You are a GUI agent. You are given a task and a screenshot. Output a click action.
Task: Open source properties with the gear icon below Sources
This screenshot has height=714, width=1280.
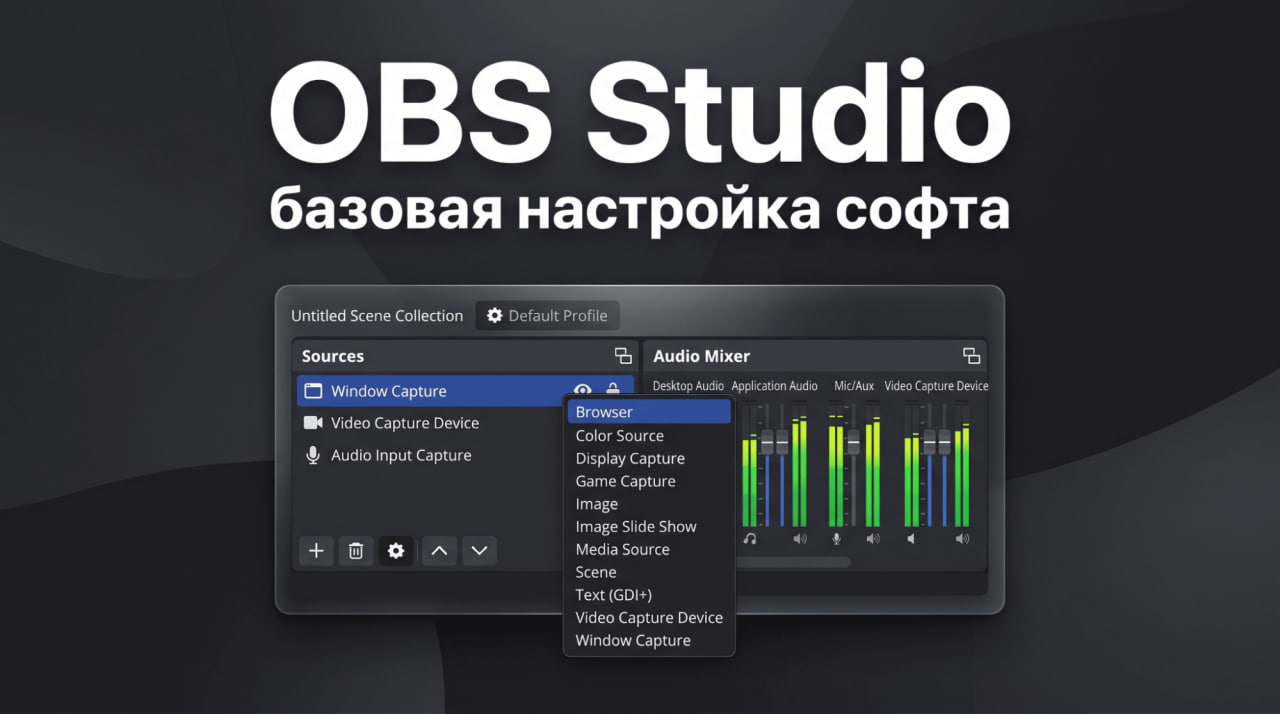coord(396,551)
